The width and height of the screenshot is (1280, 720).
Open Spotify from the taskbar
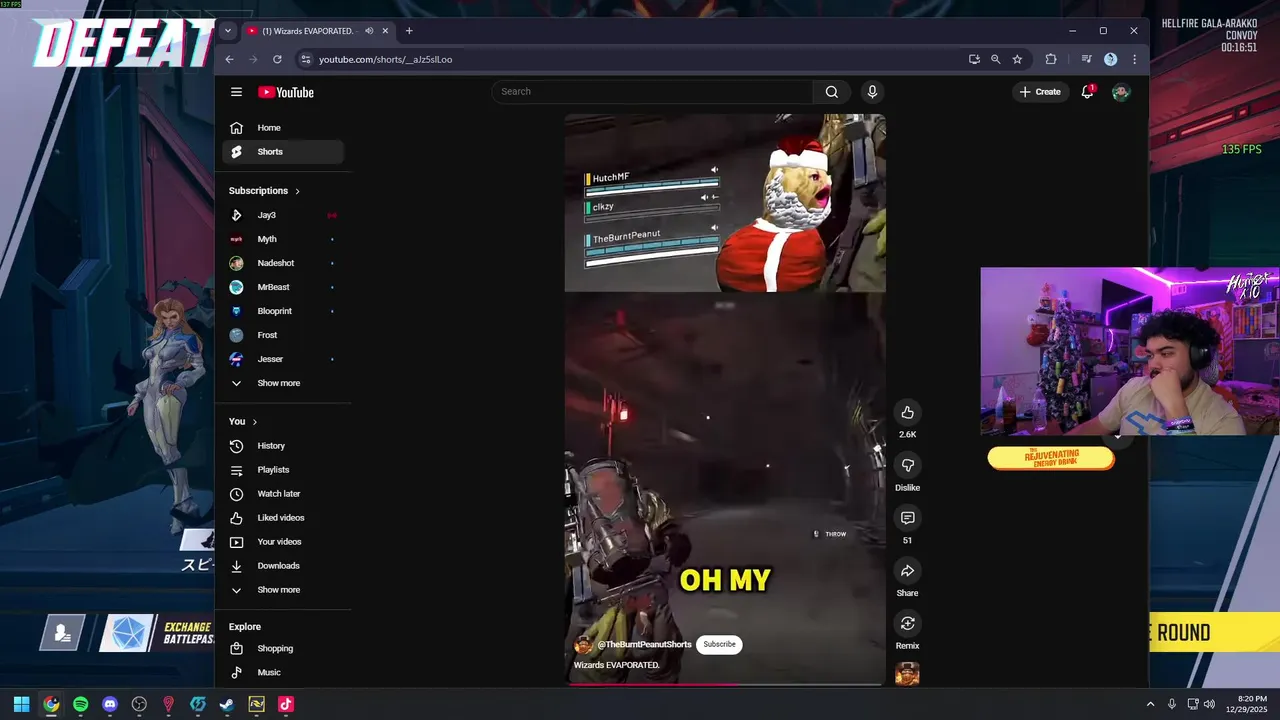point(80,704)
